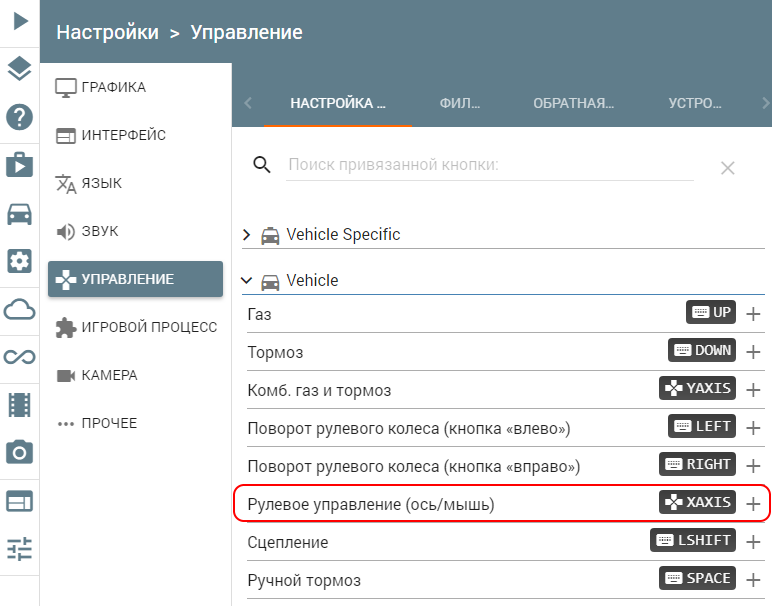Open the layers icon in the sidebar
The height and width of the screenshot is (606, 772).
[x=19, y=68]
